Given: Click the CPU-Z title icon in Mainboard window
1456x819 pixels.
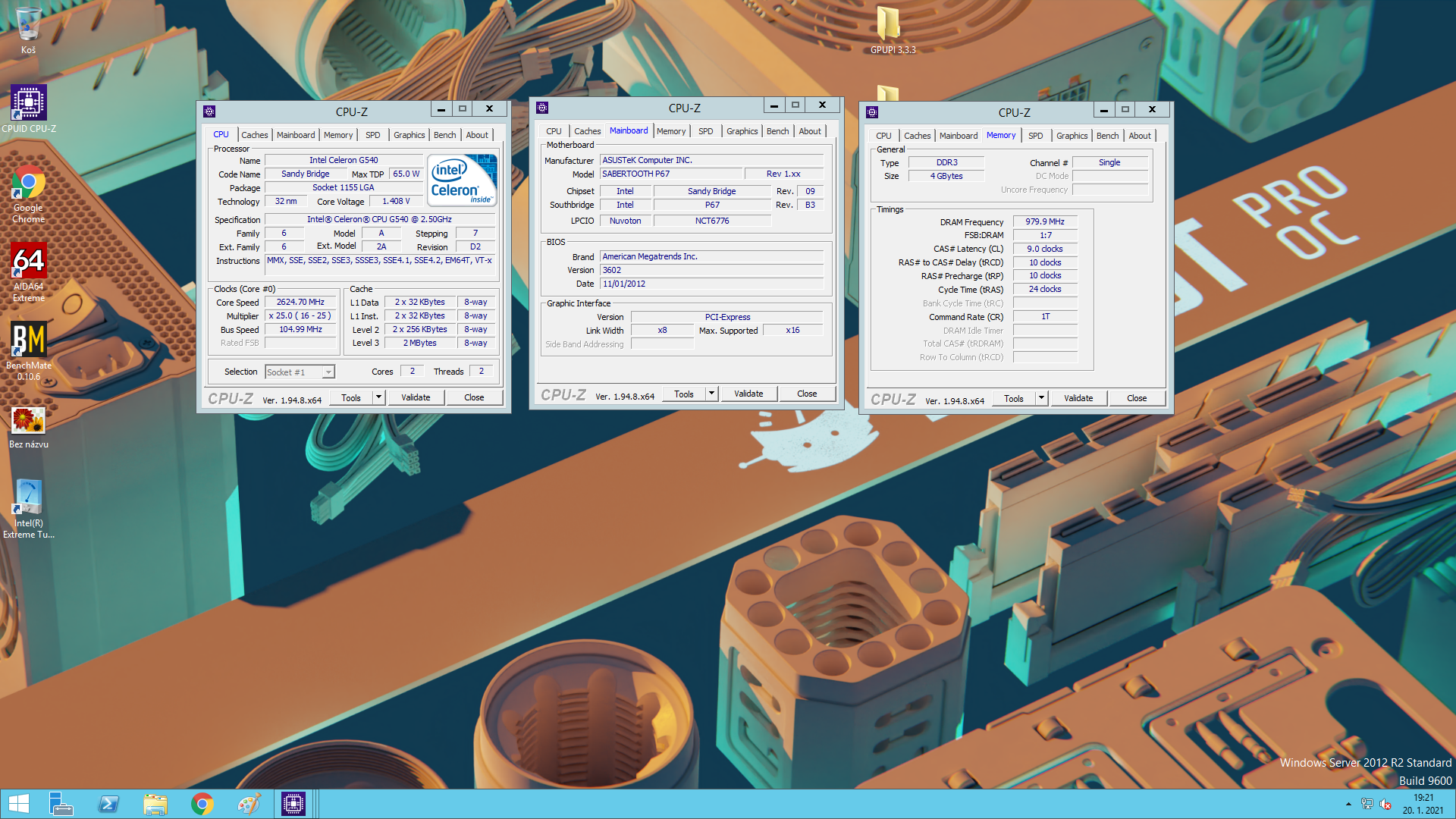Looking at the screenshot, I should tap(542, 108).
